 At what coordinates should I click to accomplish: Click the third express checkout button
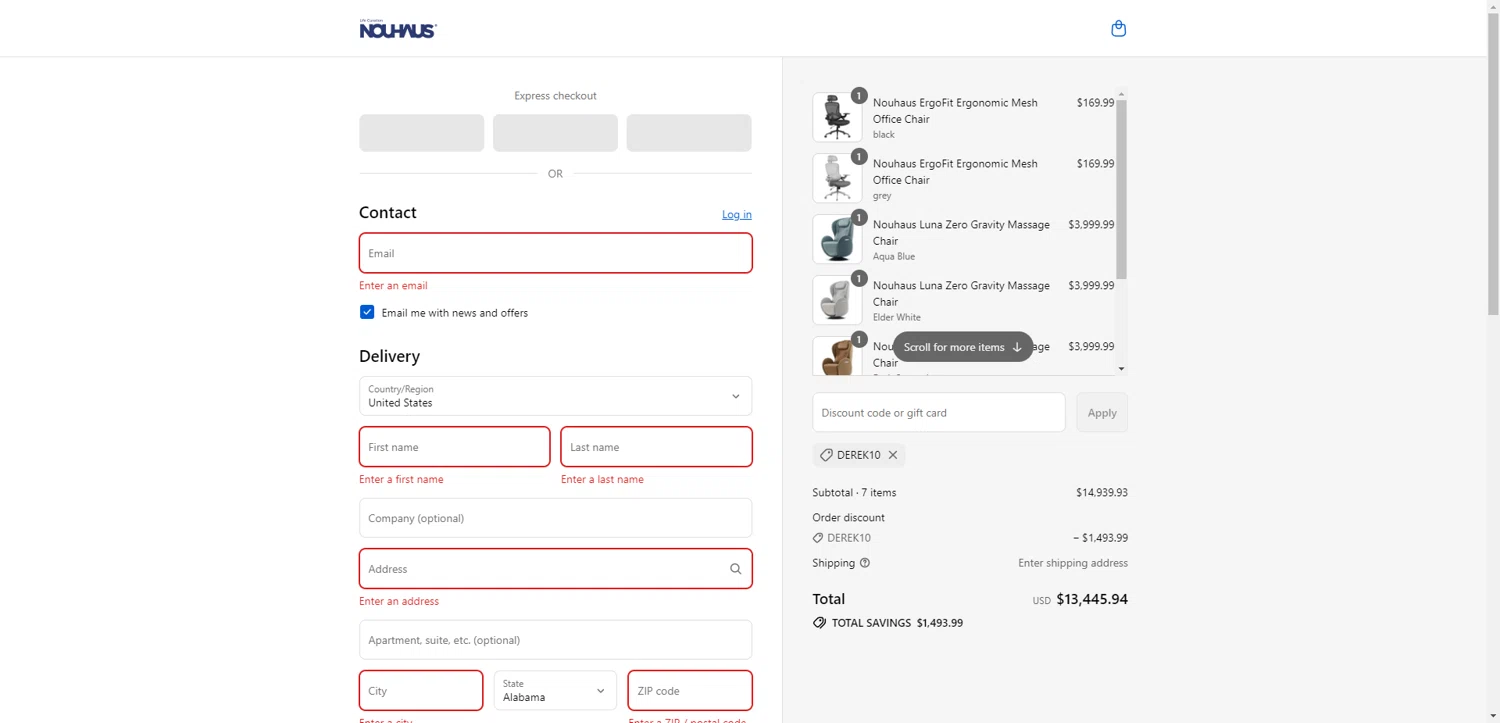689,133
